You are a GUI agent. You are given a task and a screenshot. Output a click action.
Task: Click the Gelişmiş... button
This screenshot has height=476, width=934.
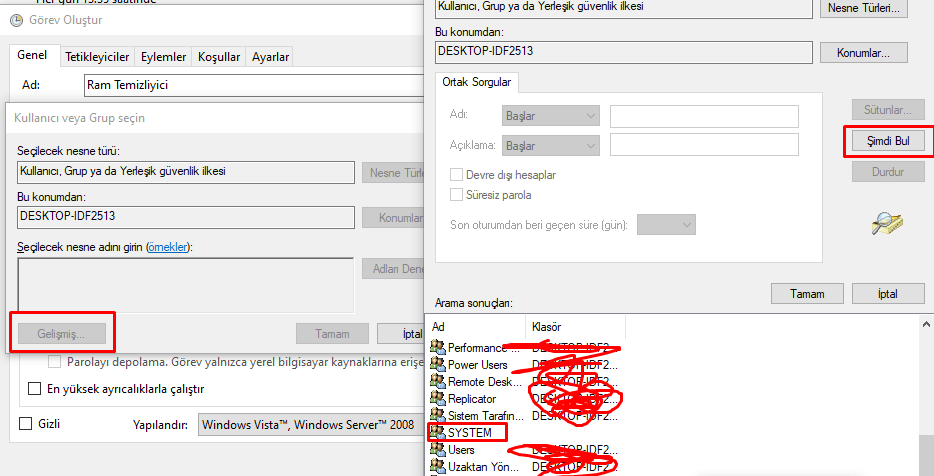pos(61,334)
